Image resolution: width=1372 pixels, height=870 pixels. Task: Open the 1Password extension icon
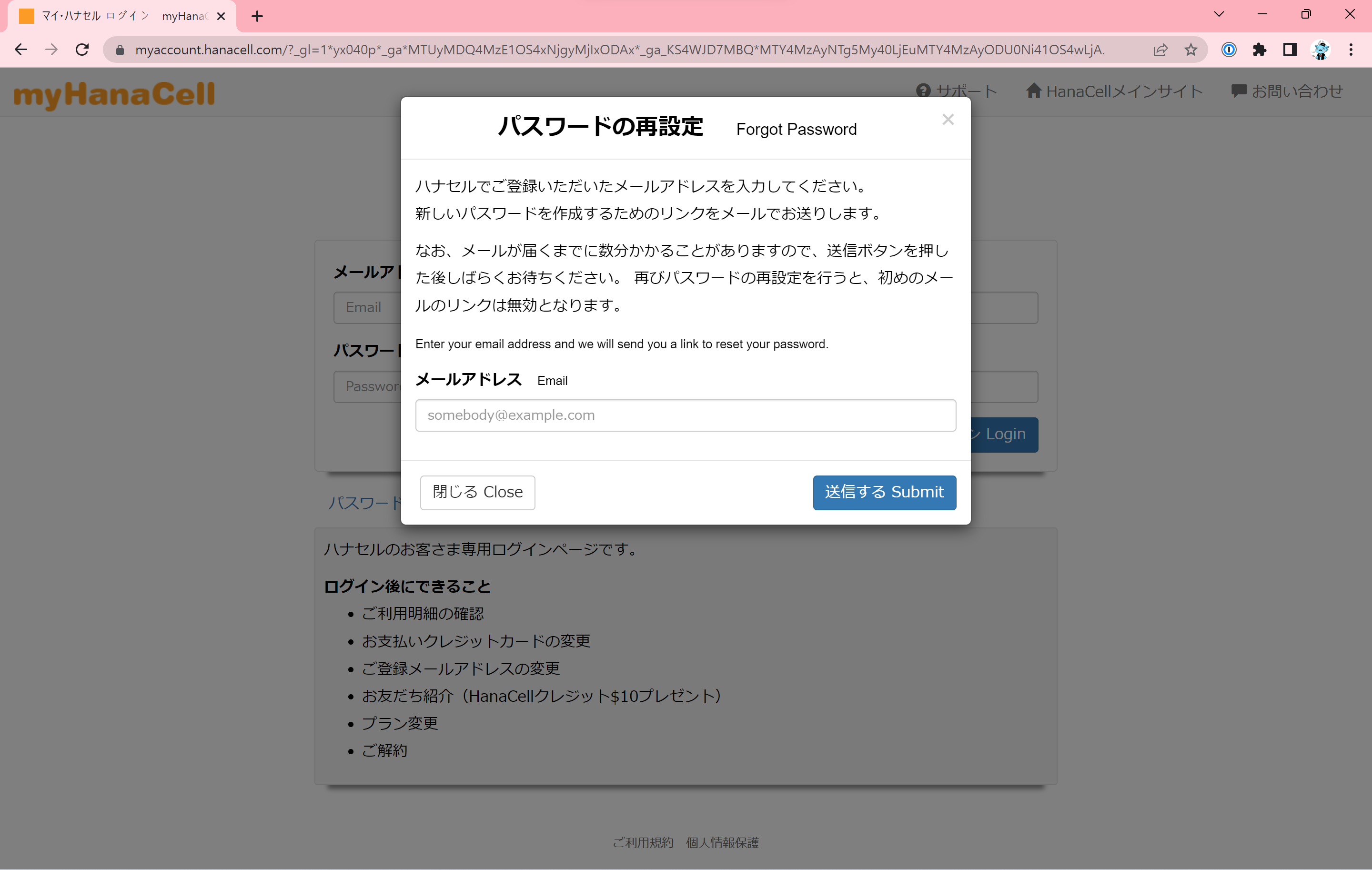[x=1229, y=50]
